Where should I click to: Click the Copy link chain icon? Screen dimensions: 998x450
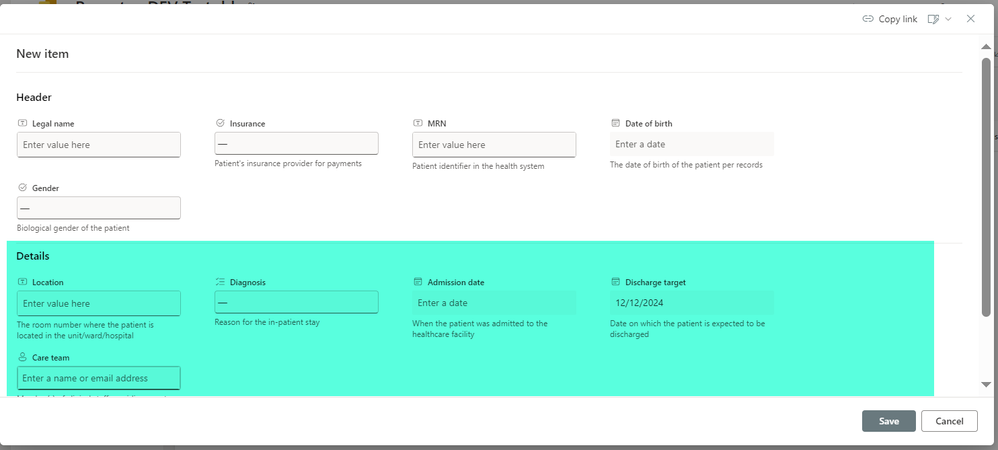(868, 19)
